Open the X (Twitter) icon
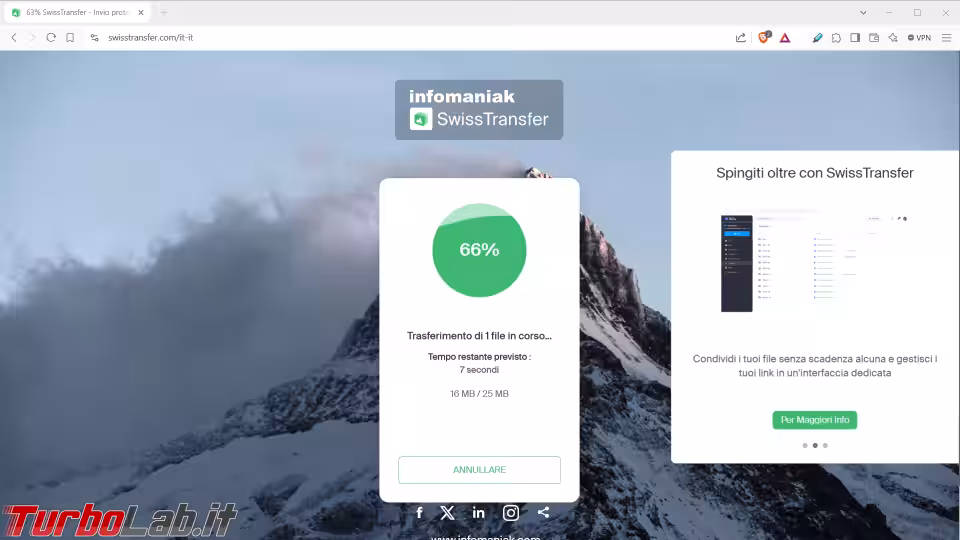960x540 pixels. click(448, 512)
